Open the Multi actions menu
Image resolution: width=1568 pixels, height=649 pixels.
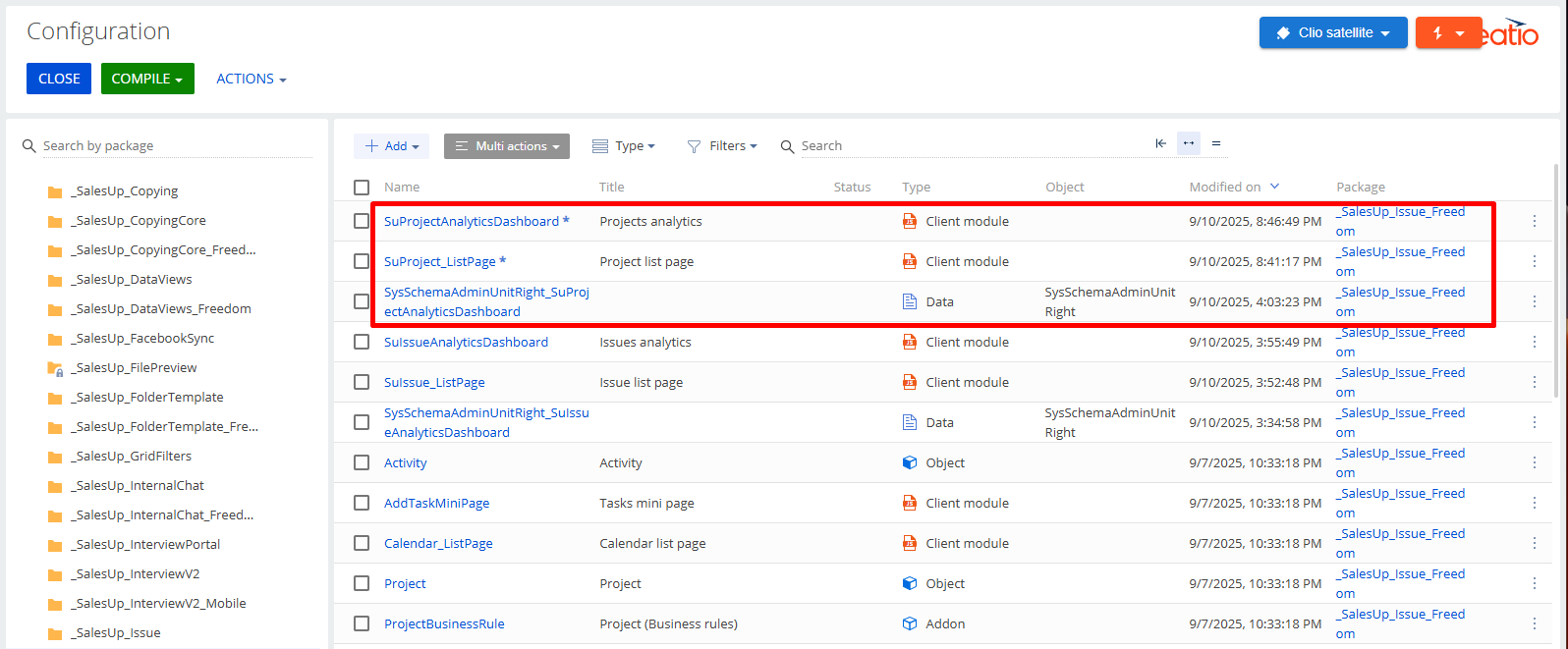(507, 146)
